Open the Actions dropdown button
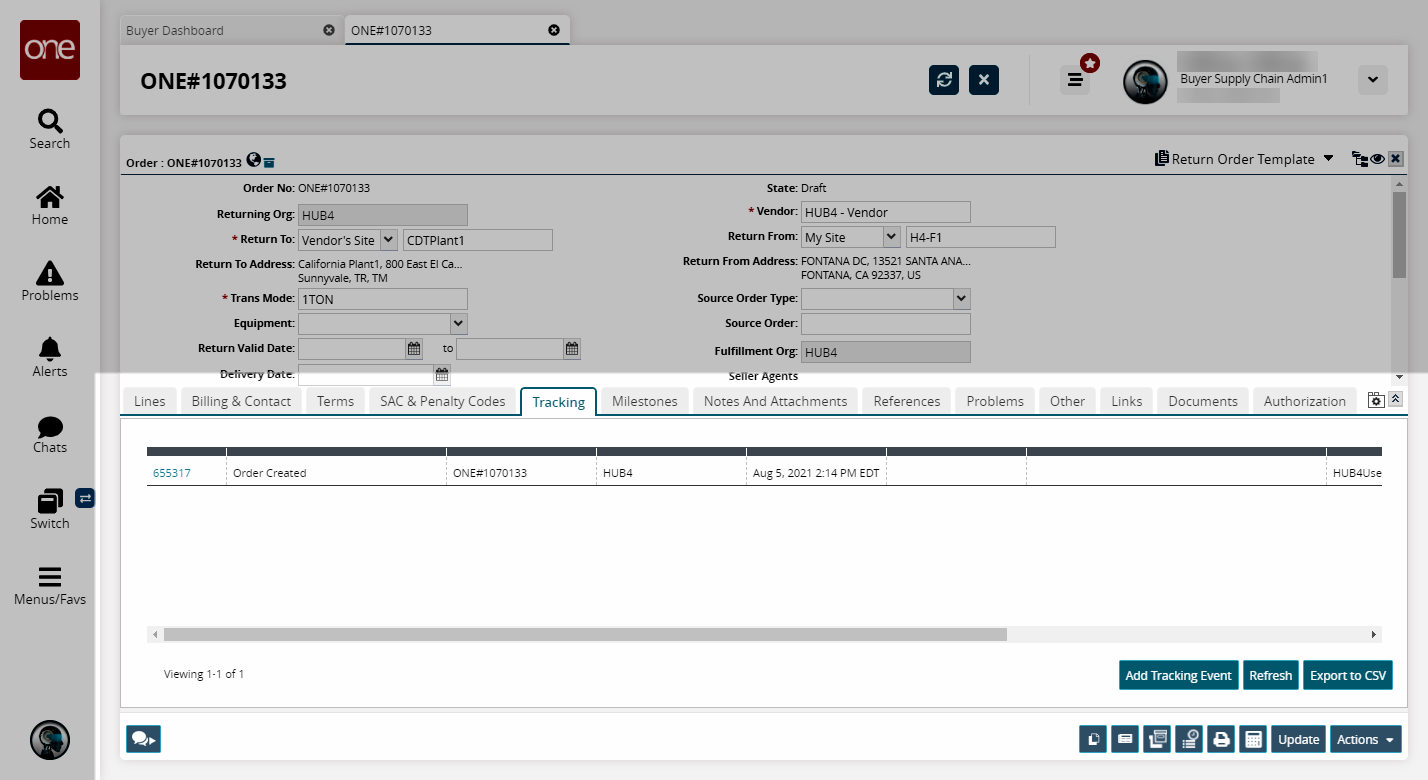Image resolution: width=1428 pixels, height=780 pixels. pyautogui.click(x=1365, y=740)
